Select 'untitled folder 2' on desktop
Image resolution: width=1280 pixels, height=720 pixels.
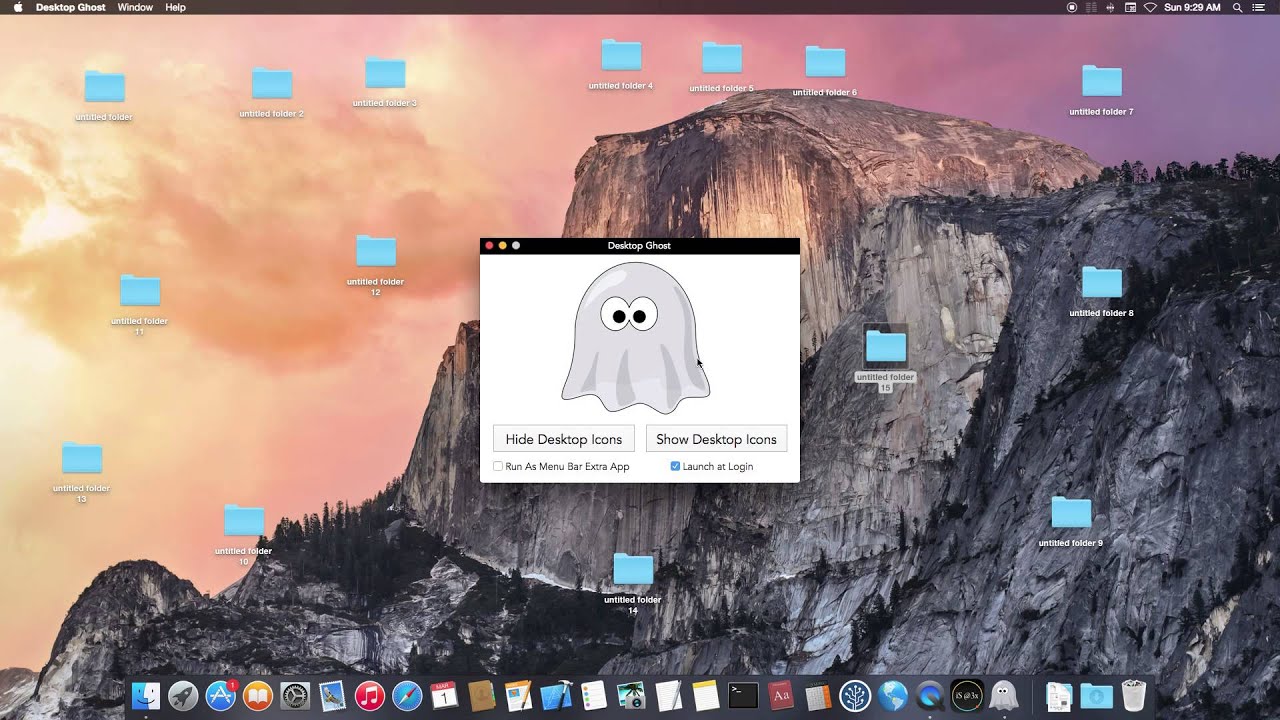tap(272, 92)
